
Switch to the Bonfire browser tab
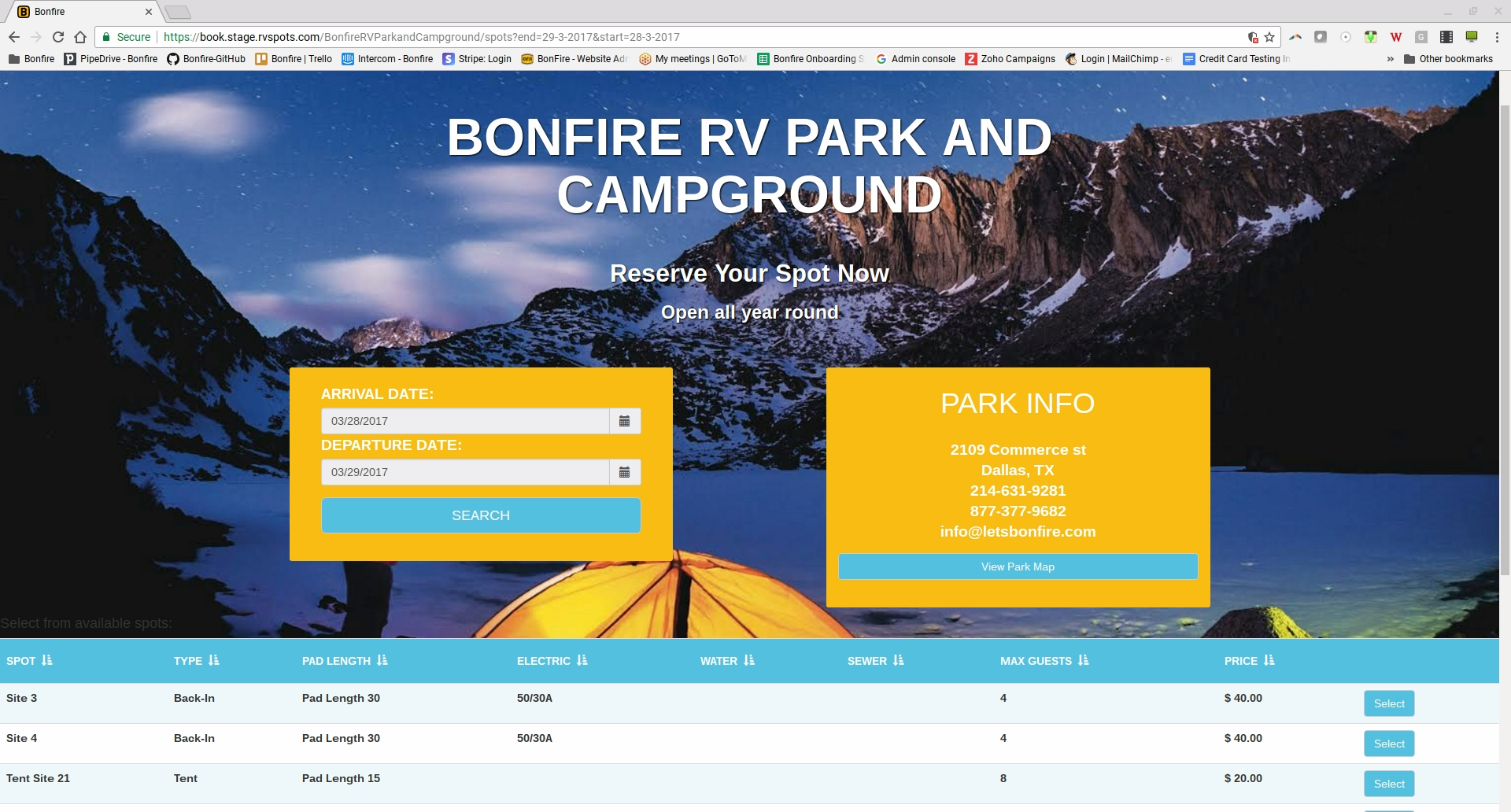(79, 12)
